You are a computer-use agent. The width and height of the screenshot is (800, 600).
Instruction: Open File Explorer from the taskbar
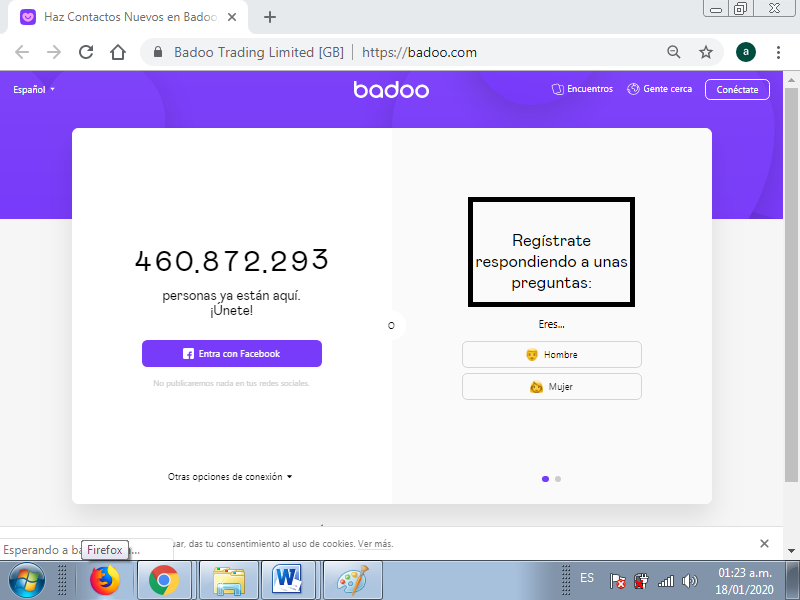229,580
